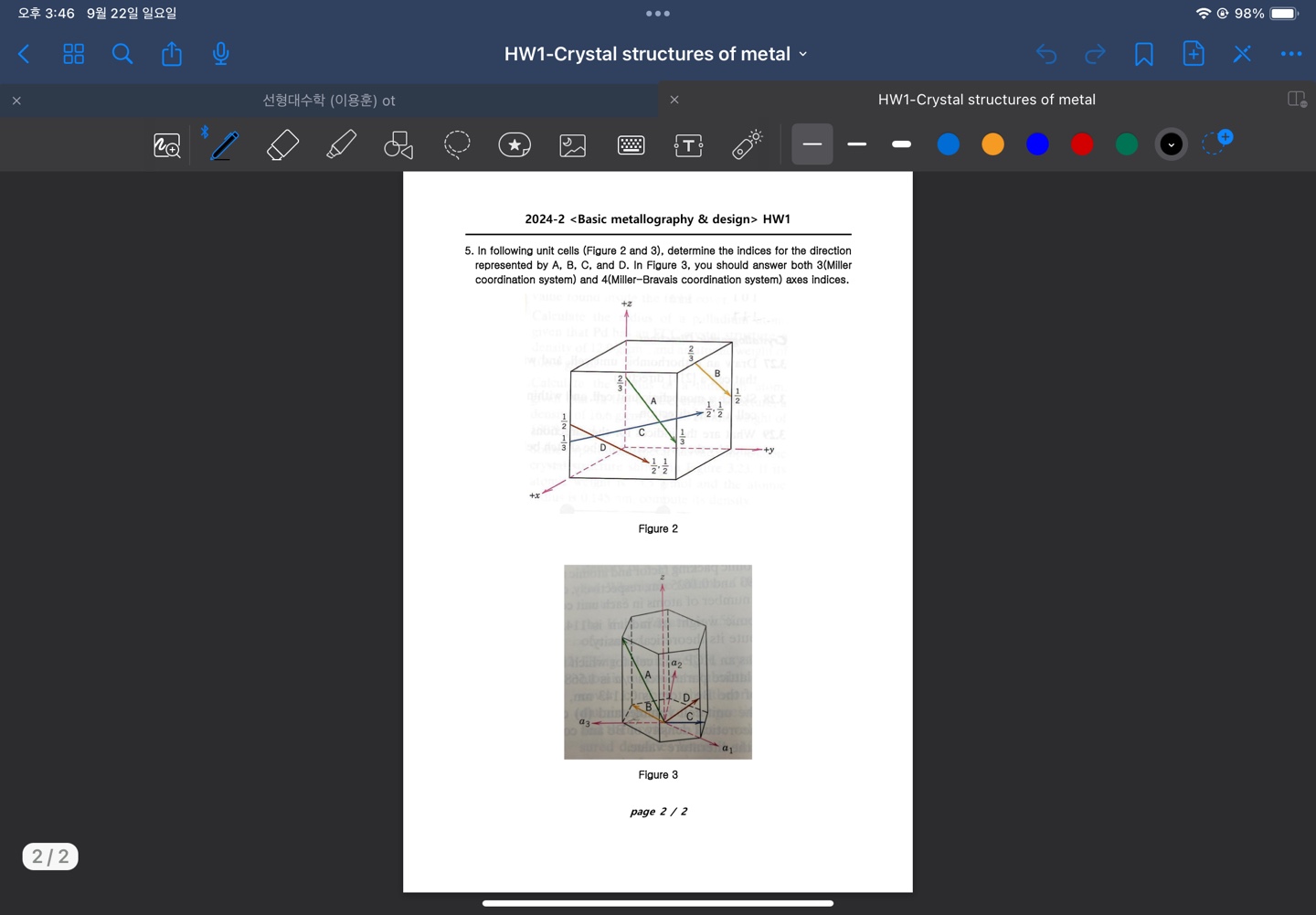
Task: Tap the home indicator bar
Action: [658, 903]
